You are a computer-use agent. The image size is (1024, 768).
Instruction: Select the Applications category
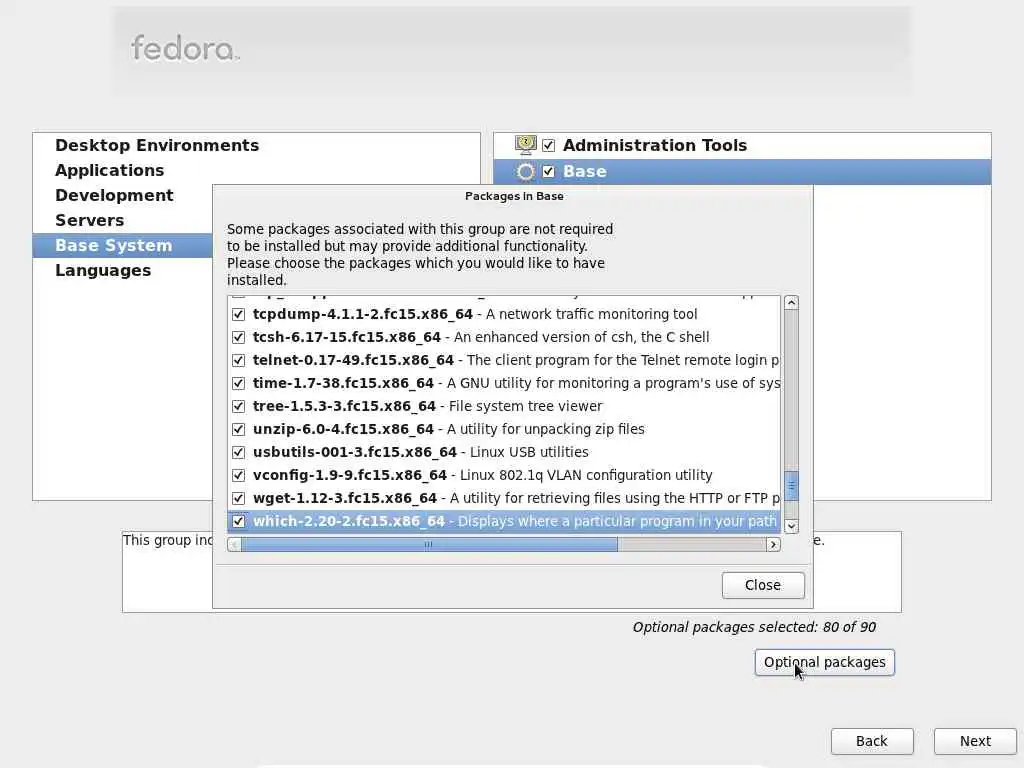pyautogui.click(x=110, y=170)
